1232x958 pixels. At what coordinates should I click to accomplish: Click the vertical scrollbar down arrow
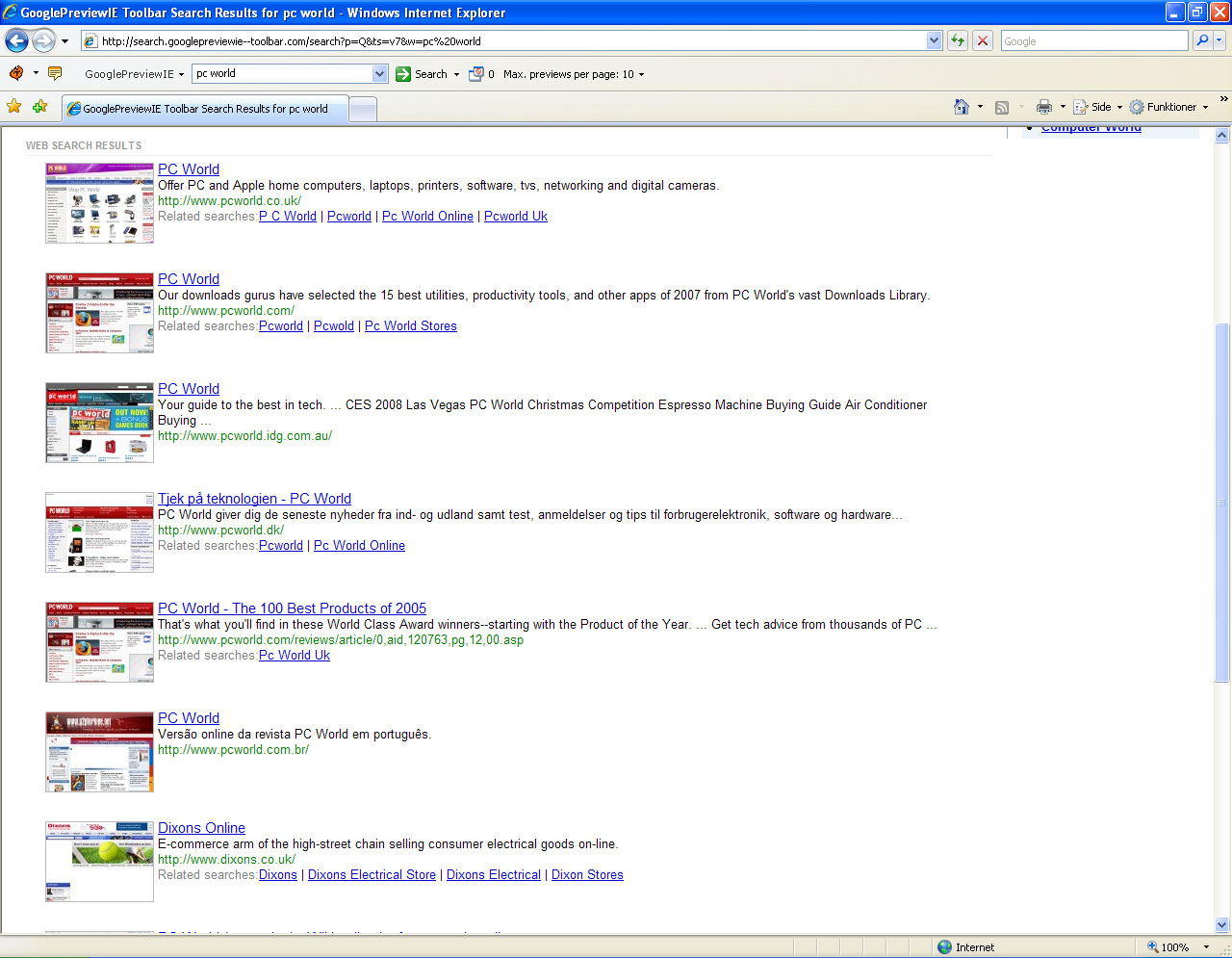click(1222, 925)
